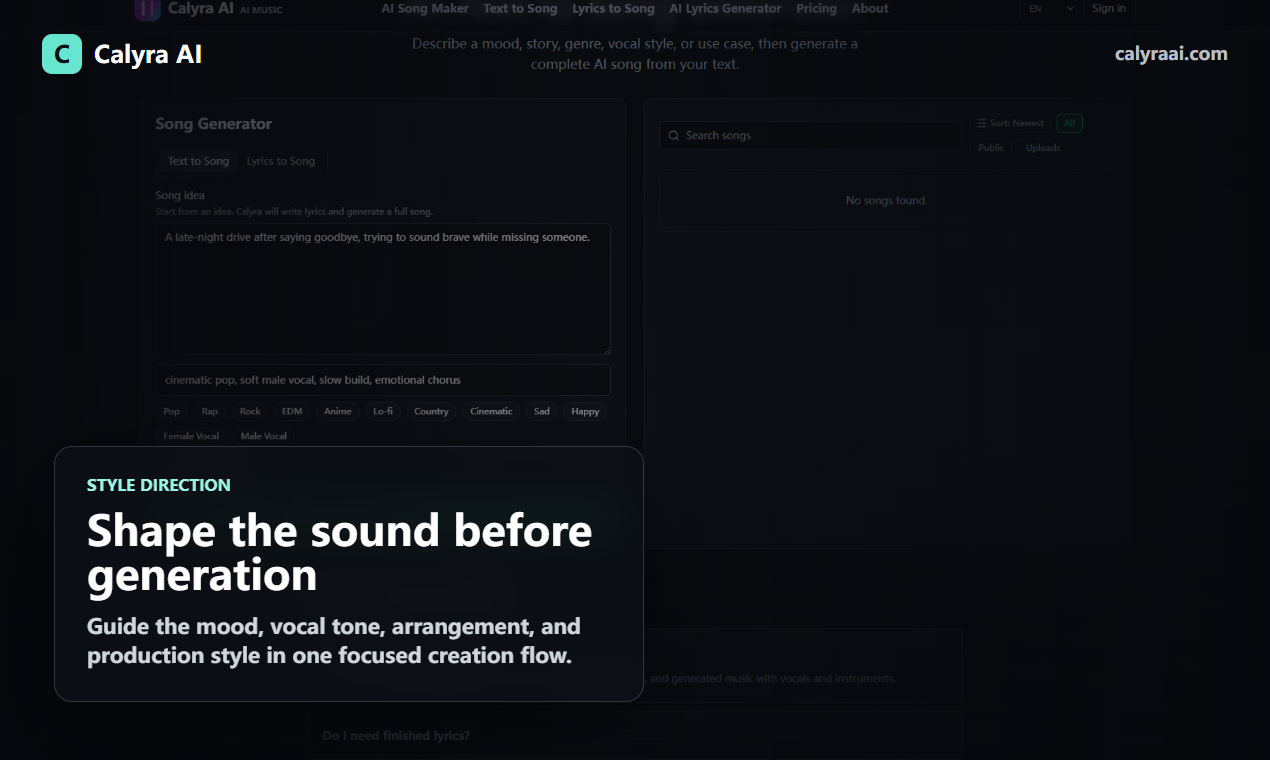
Task: Click the Search songs field
Action: 810,135
